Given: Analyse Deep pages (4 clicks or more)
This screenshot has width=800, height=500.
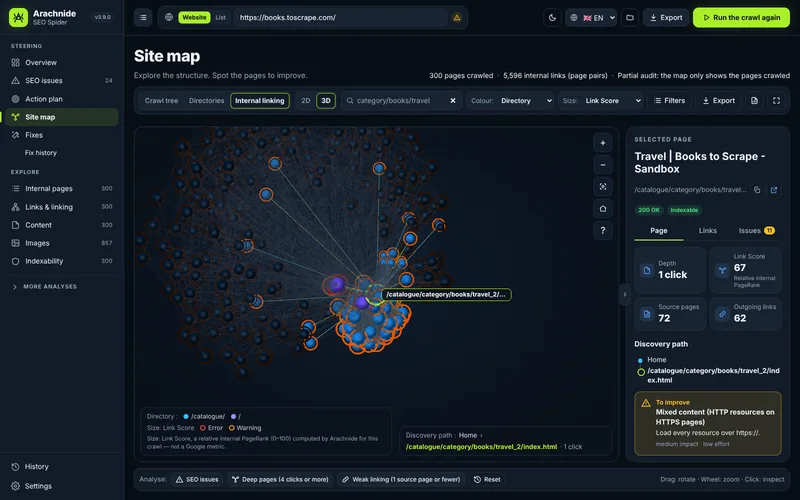Looking at the screenshot, I should 280,480.
